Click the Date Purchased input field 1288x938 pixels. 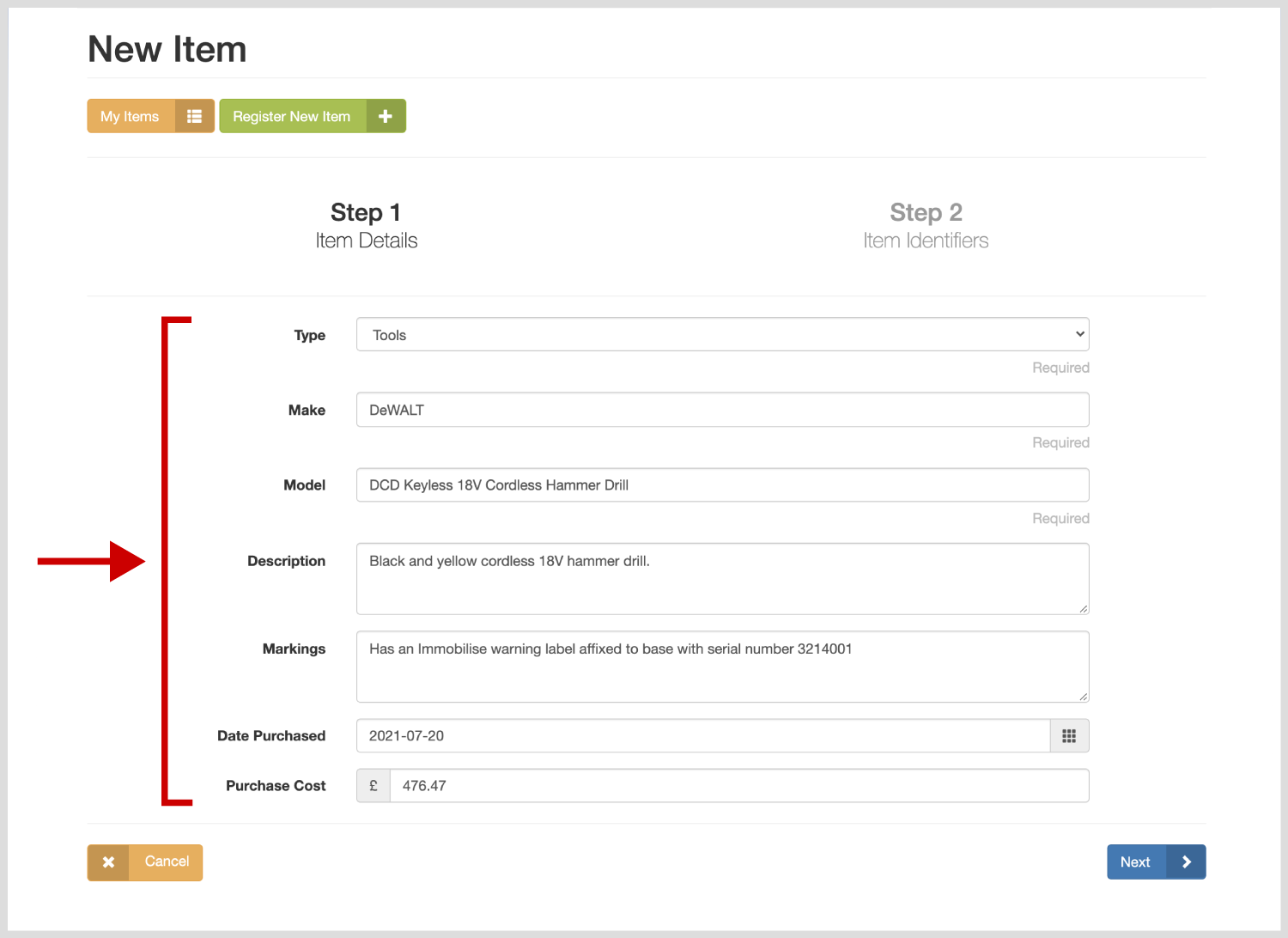coord(702,736)
